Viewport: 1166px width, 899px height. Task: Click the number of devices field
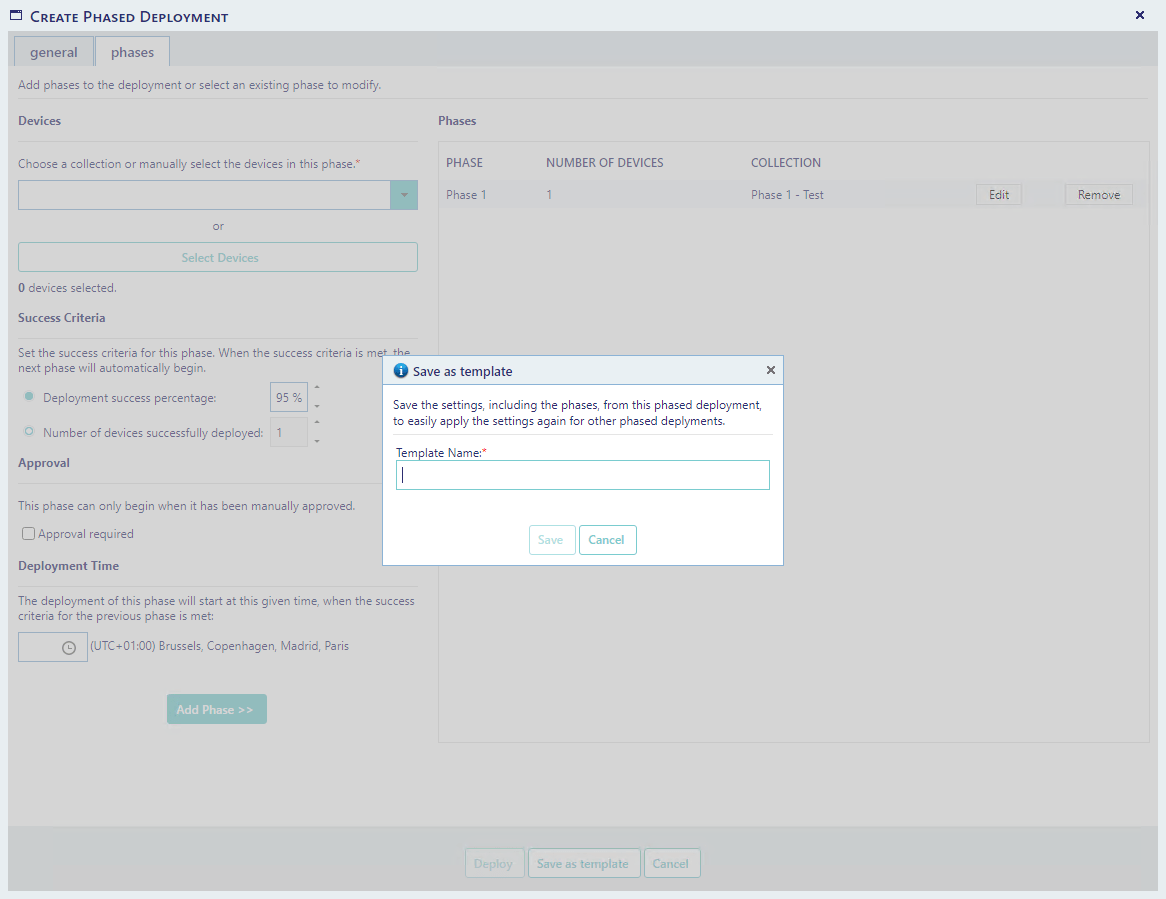point(289,432)
